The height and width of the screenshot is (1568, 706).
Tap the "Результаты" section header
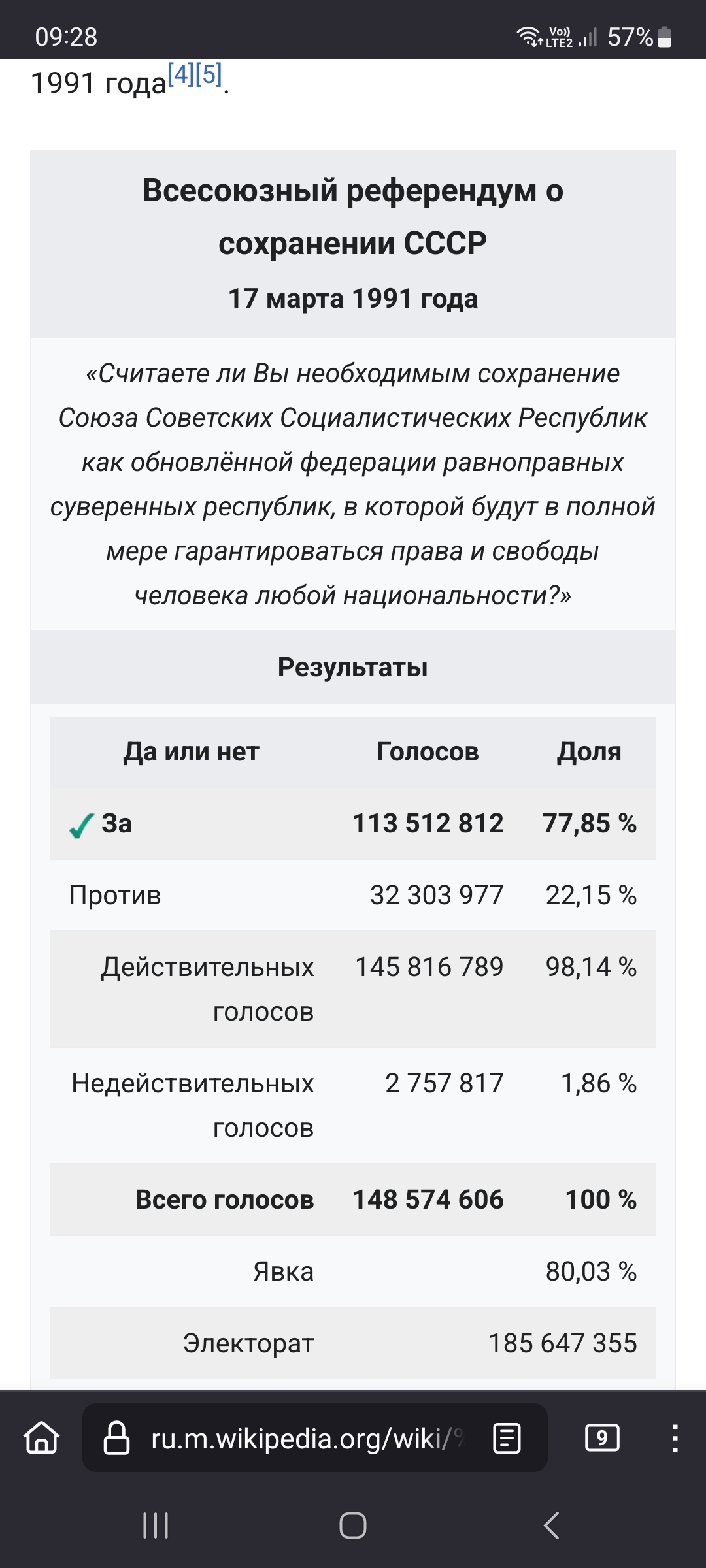pyautogui.click(x=353, y=667)
